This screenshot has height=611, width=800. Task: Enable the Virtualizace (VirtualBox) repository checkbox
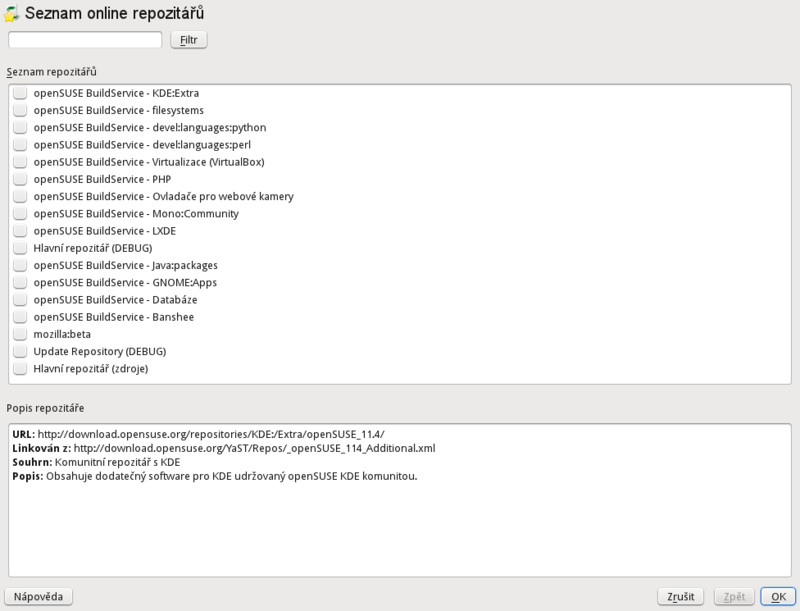click(x=20, y=162)
